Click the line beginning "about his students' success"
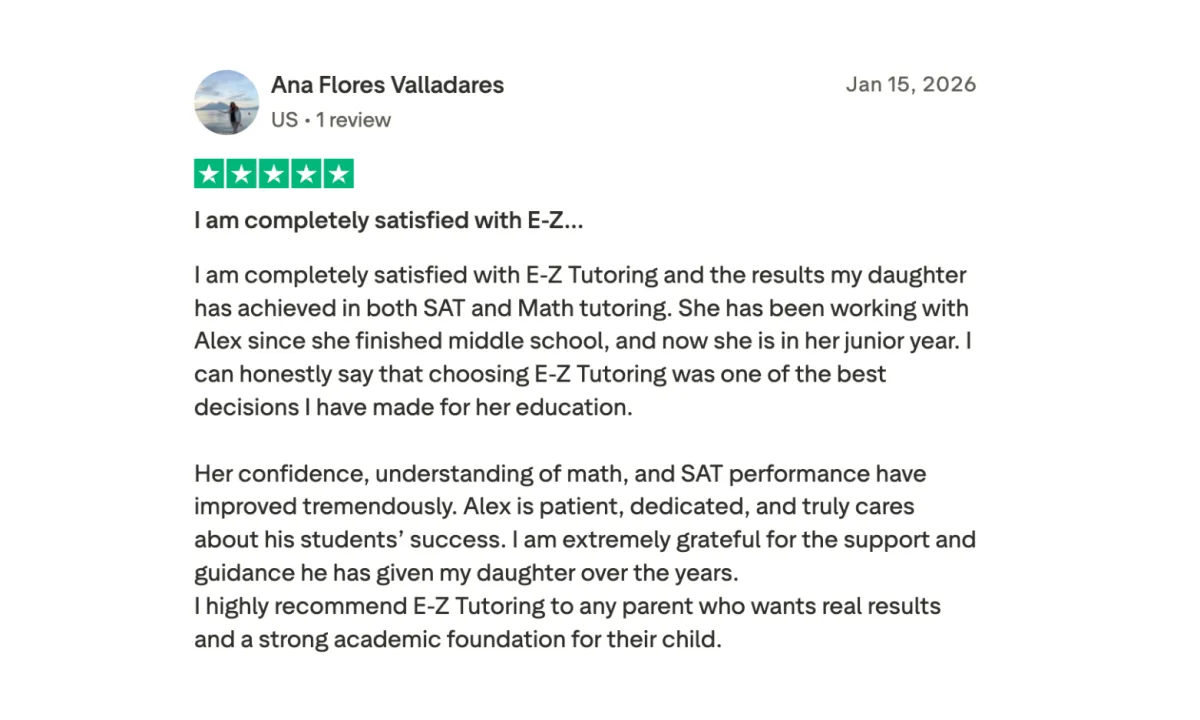Image resolution: width=1200 pixels, height=720 pixels. tap(585, 540)
